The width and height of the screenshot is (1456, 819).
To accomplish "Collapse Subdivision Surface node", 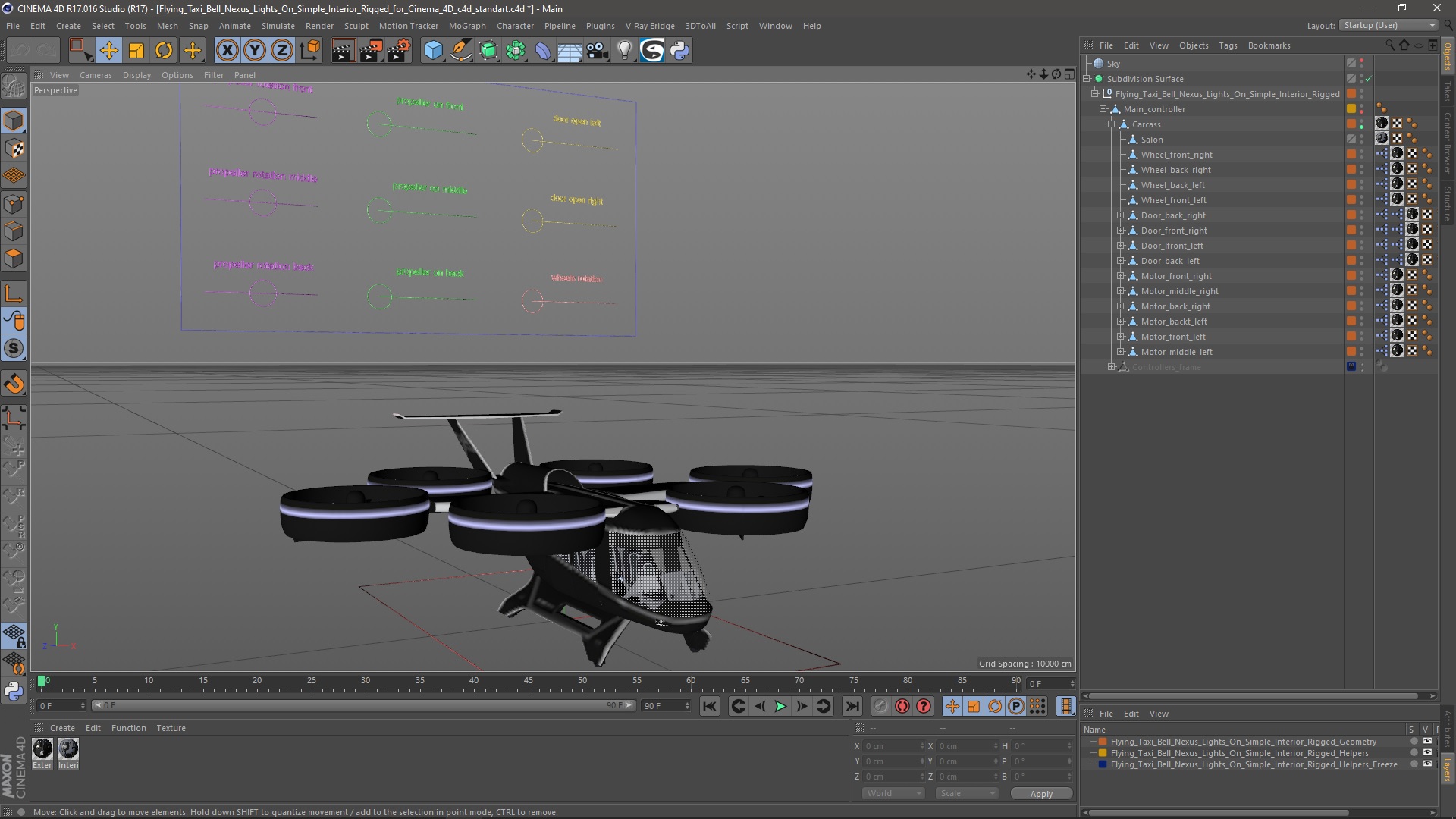I will [1087, 79].
